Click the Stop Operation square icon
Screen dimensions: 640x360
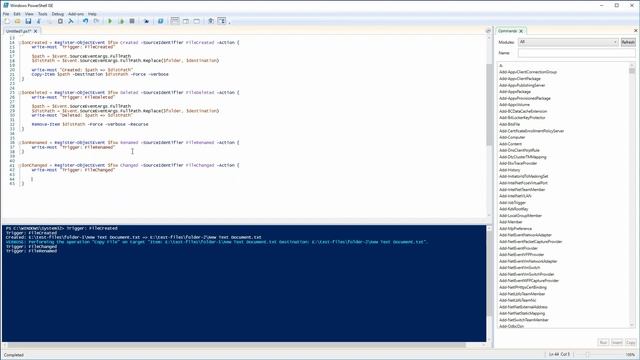pos(132,21)
